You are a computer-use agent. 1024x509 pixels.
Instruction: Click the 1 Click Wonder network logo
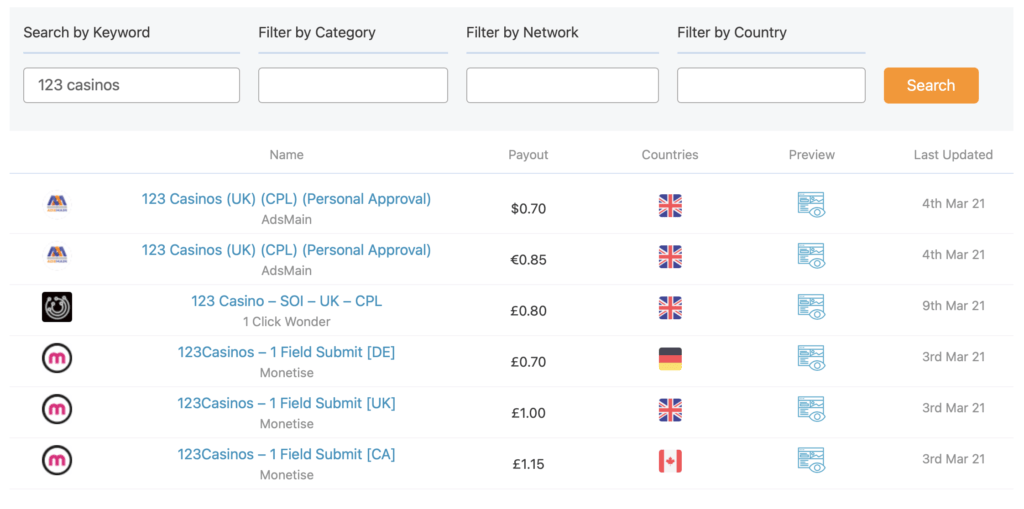tap(57, 307)
